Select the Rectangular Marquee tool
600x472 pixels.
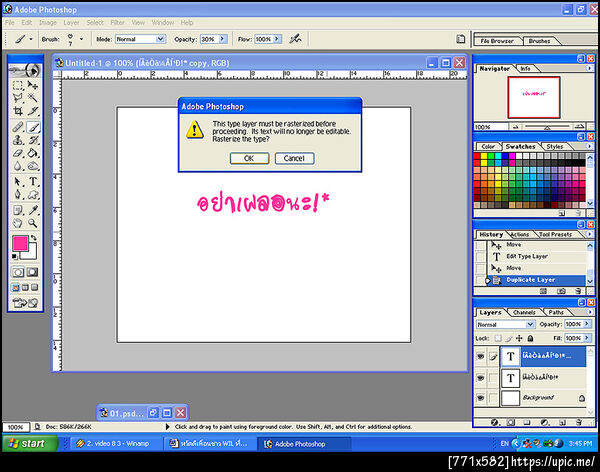click(x=18, y=85)
